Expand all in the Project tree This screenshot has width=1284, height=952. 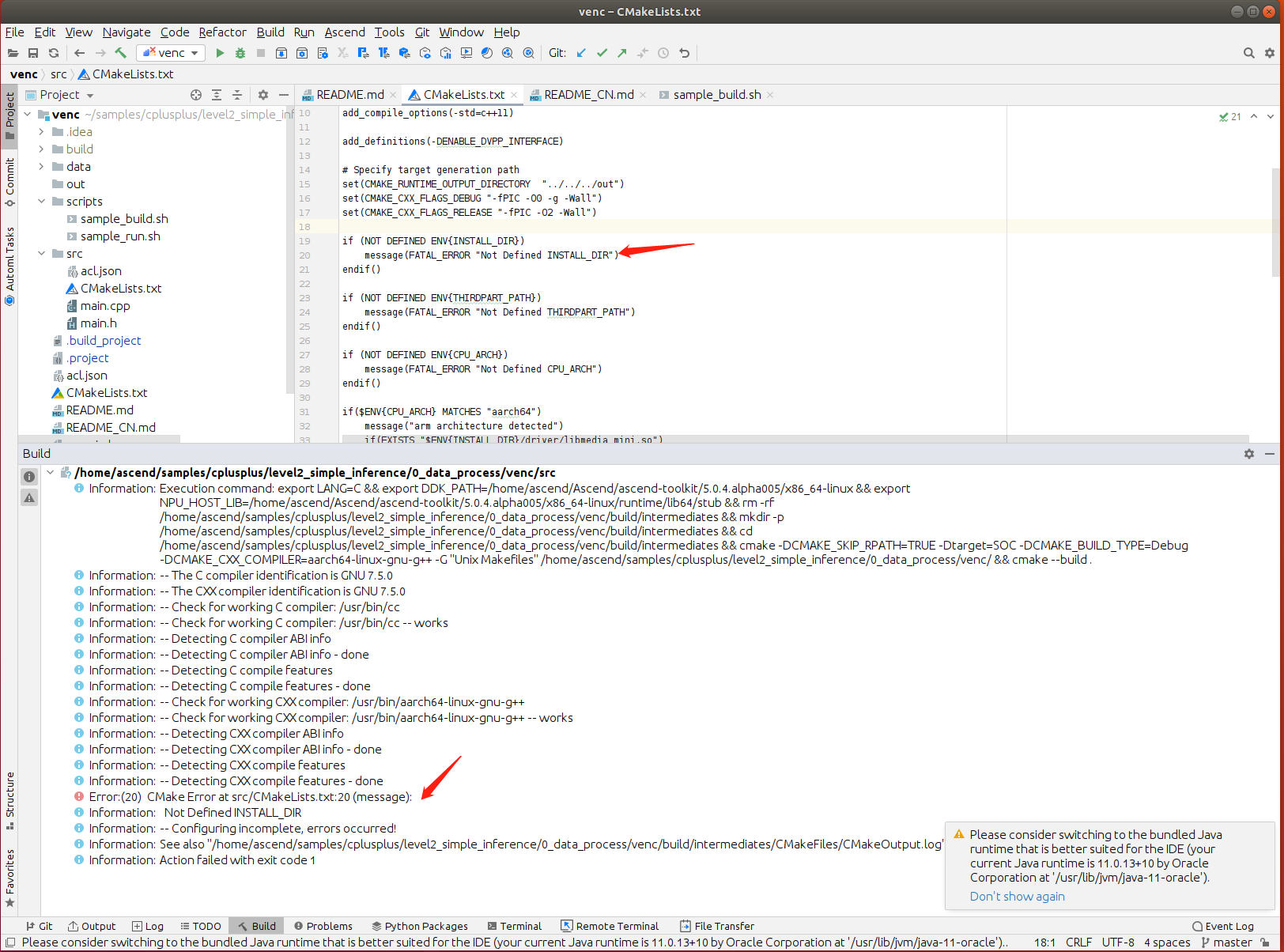pos(217,95)
